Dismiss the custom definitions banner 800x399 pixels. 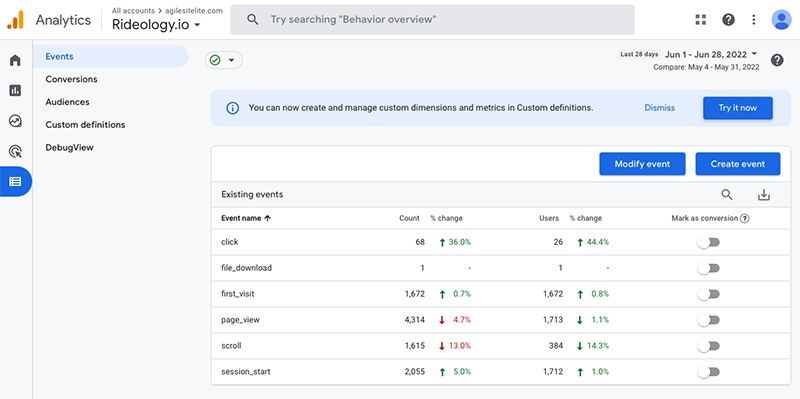coord(659,108)
